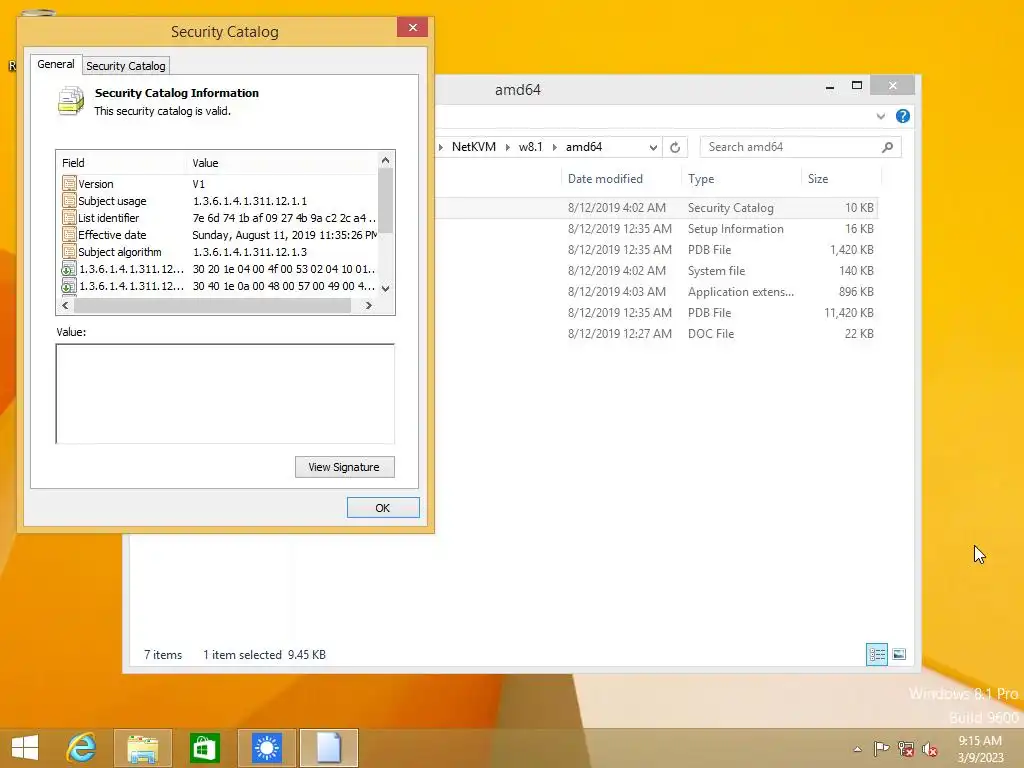Click the horizontal scrollbar thumb in field list
Screen dimensions: 1024x768
click(212, 305)
